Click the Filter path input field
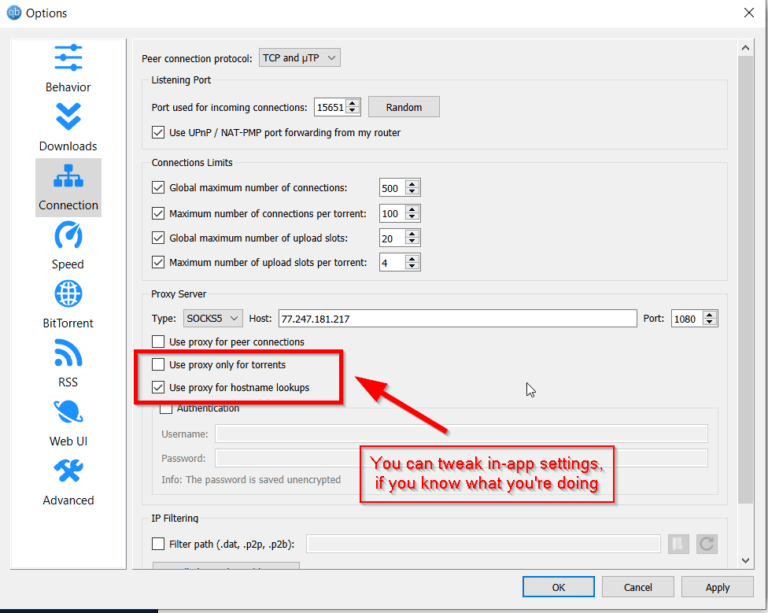This screenshot has width=768, height=613. pyautogui.click(x=483, y=544)
